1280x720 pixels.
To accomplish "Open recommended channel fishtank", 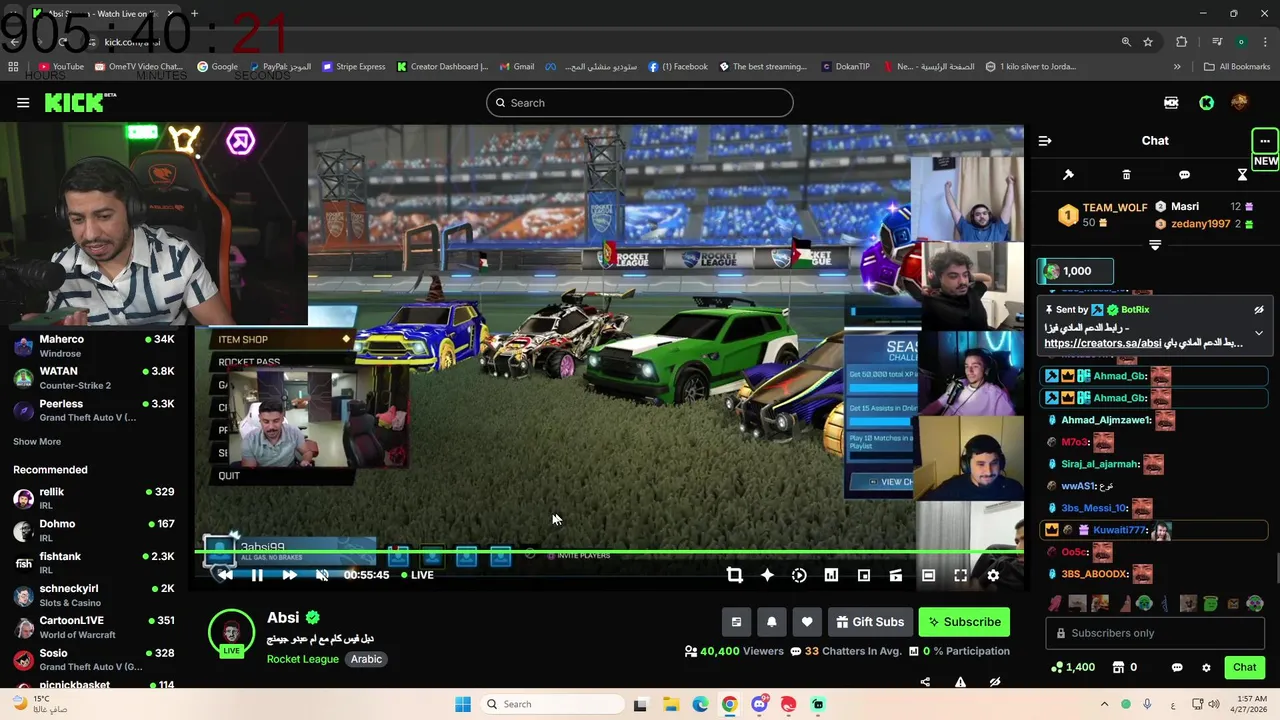I will 95,563.
